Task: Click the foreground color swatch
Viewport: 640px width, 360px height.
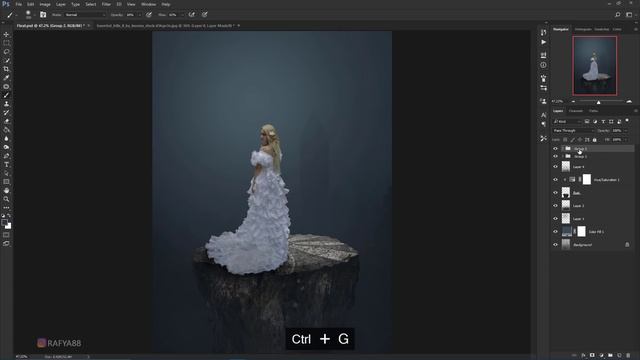Action: pyautogui.click(x=4, y=222)
